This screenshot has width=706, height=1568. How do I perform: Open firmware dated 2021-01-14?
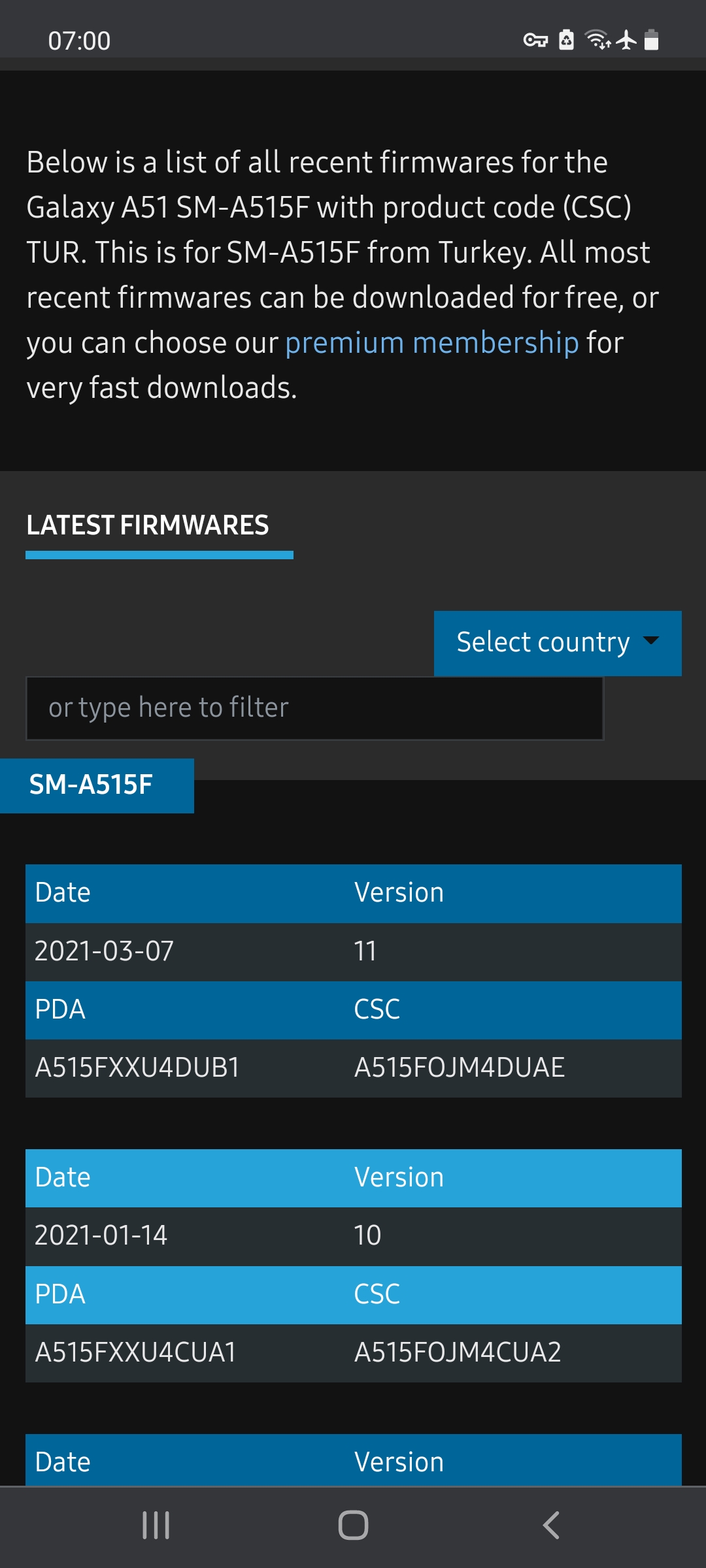101,1235
